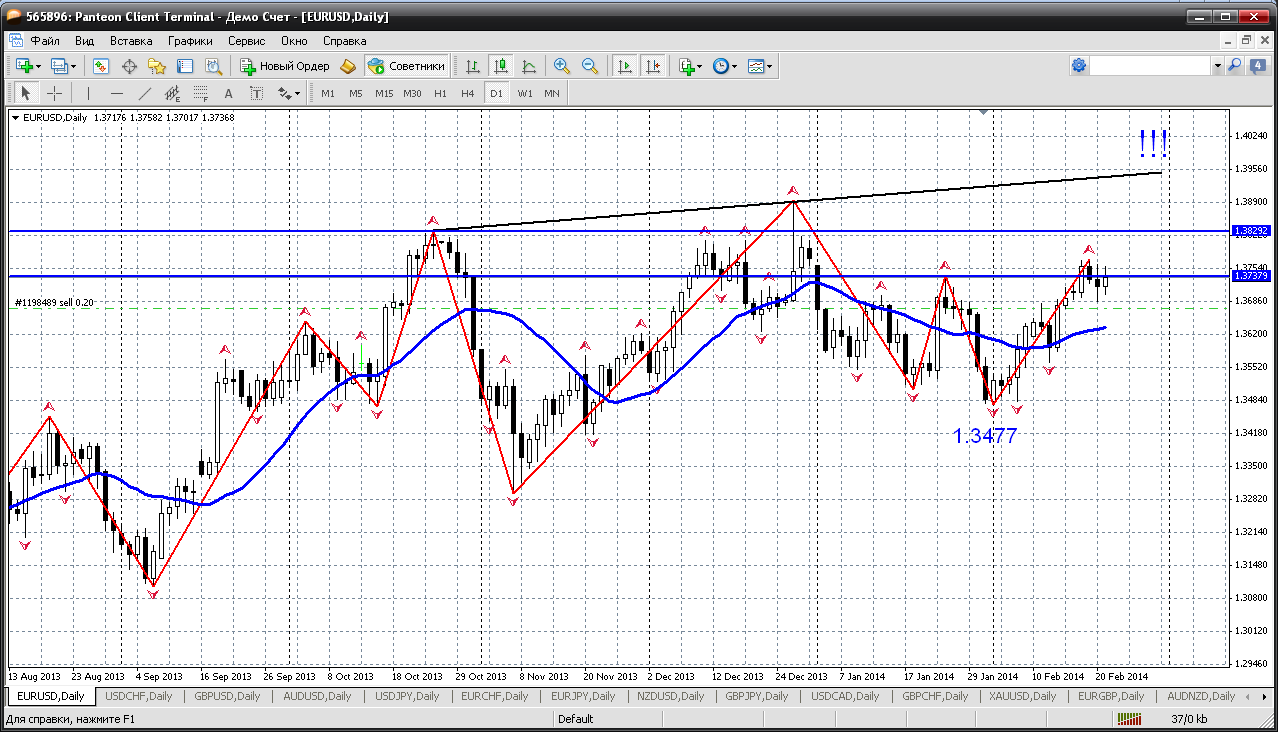Click the Новый Ордер button
The image size is (1278, 732).
[285, 66]
